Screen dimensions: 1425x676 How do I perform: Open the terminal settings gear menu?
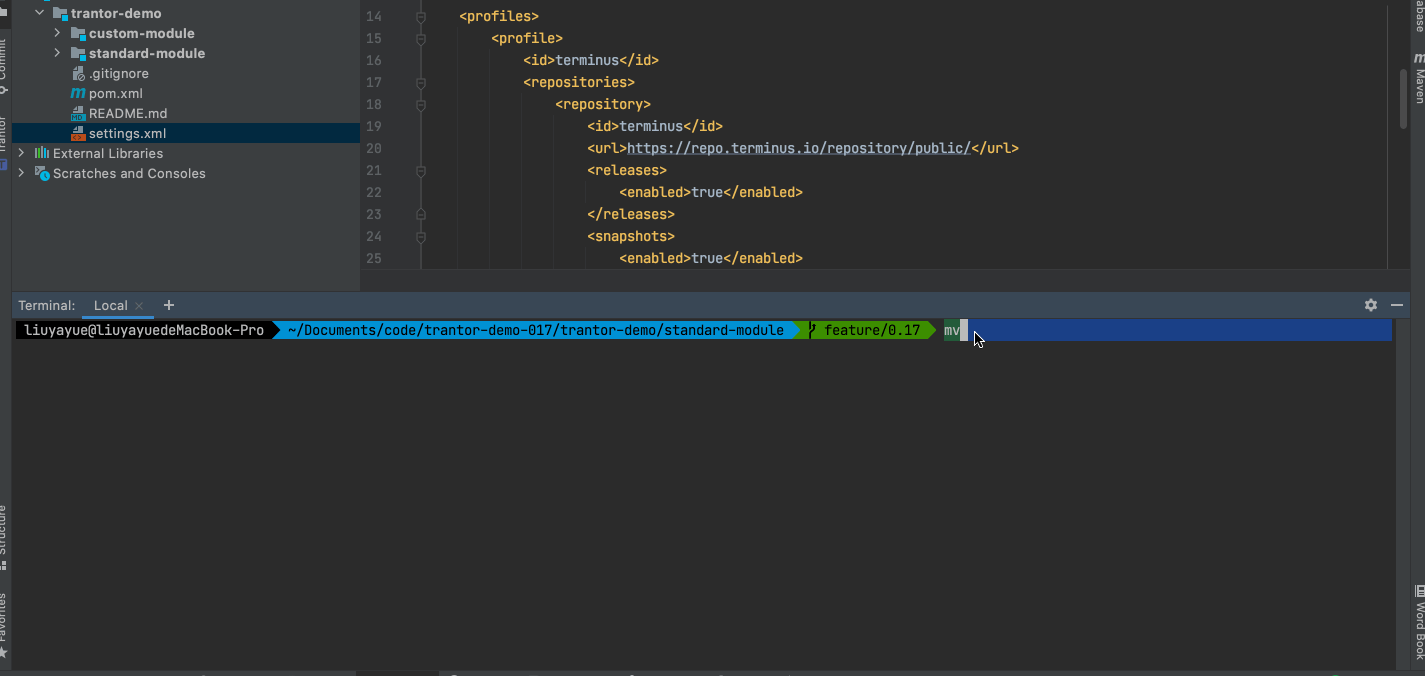pyautogui.click(x=1370, y=305)
